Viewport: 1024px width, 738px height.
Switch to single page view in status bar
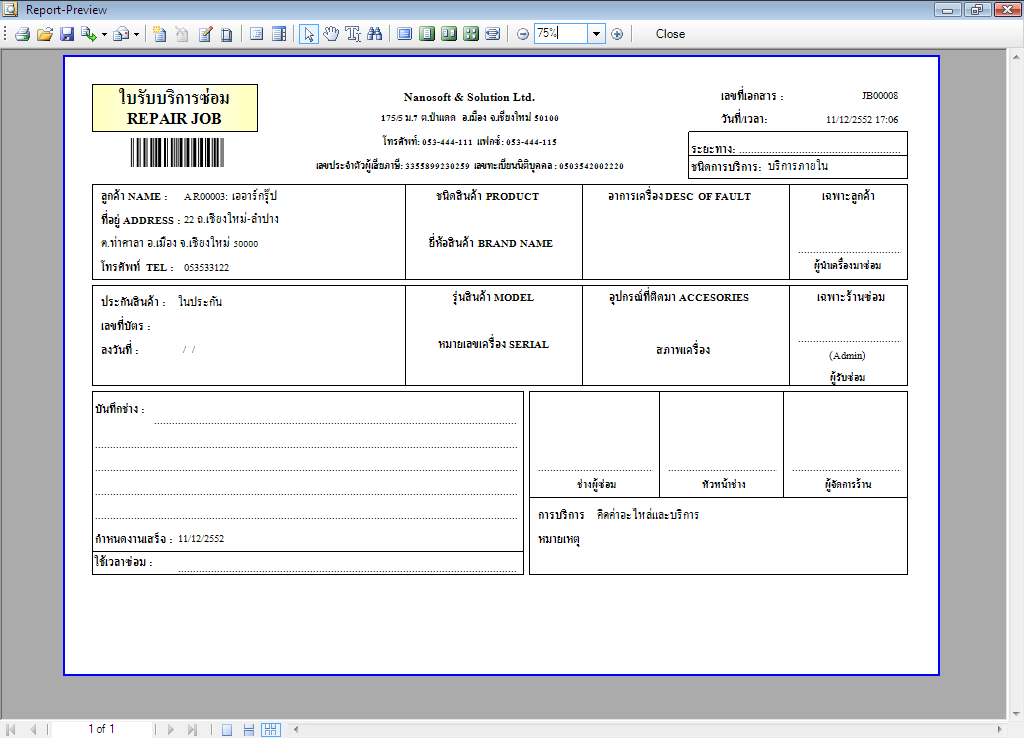227,730
